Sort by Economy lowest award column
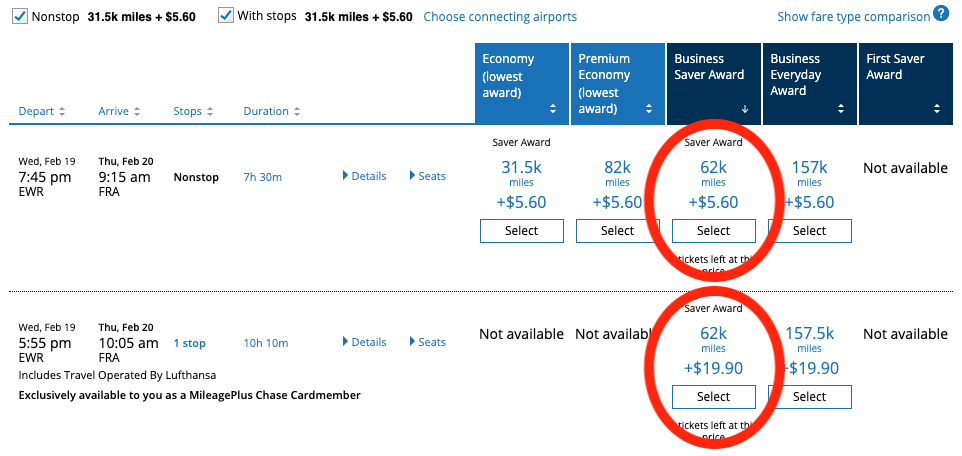Image resolution: width=962 pixels, height=456 pixels. pyautogui.click(x=521, y=84)
